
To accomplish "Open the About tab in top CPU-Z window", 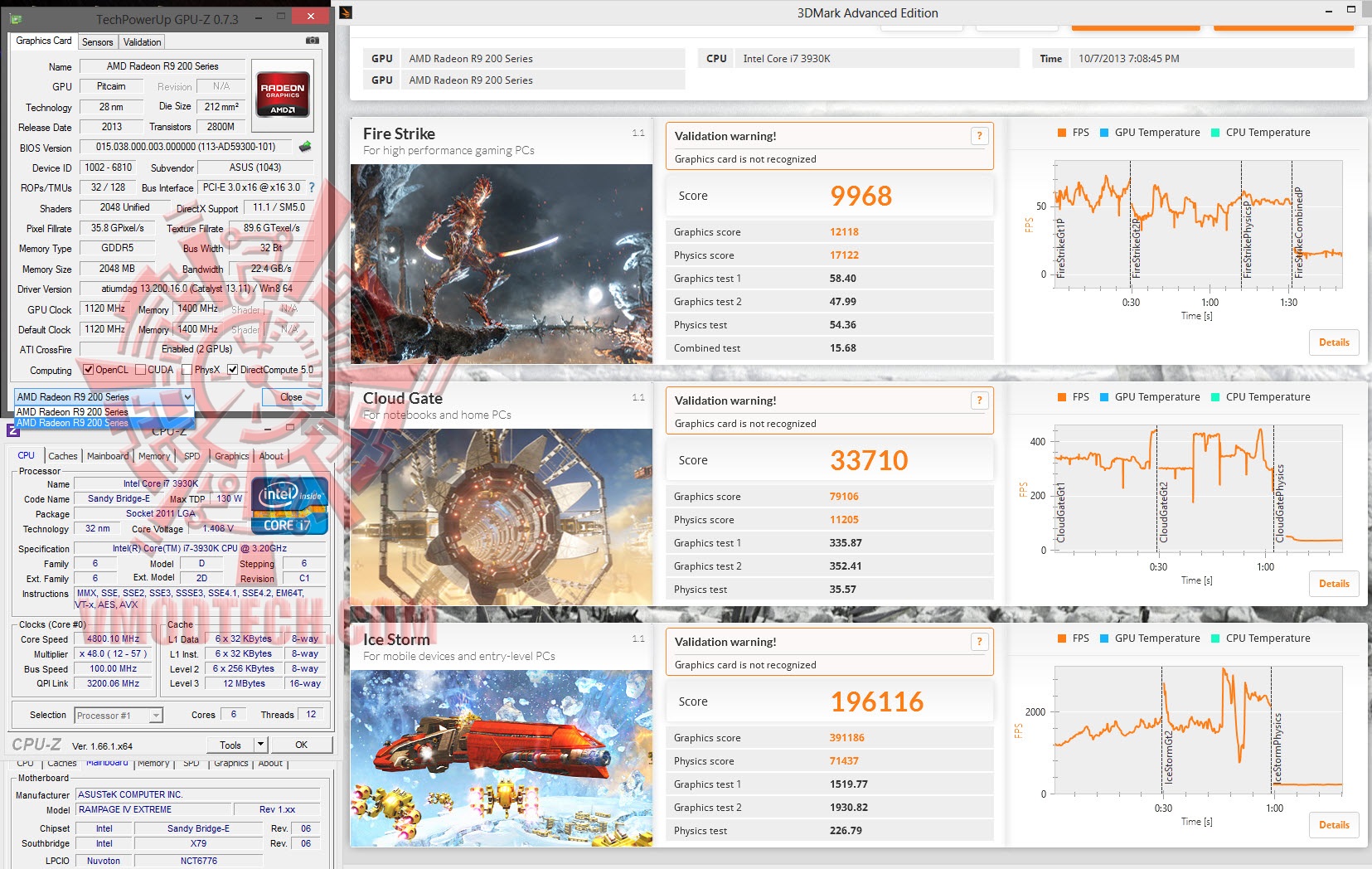I will click(x=271, y=456).
